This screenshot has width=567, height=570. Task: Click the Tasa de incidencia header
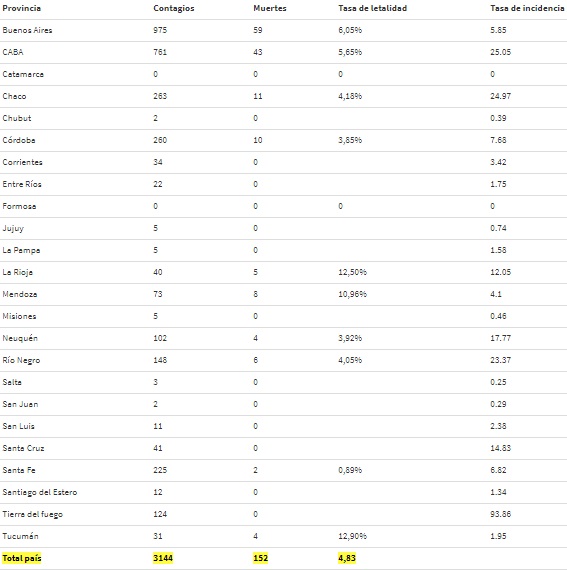pyautogui.click(x=527, y=8)
